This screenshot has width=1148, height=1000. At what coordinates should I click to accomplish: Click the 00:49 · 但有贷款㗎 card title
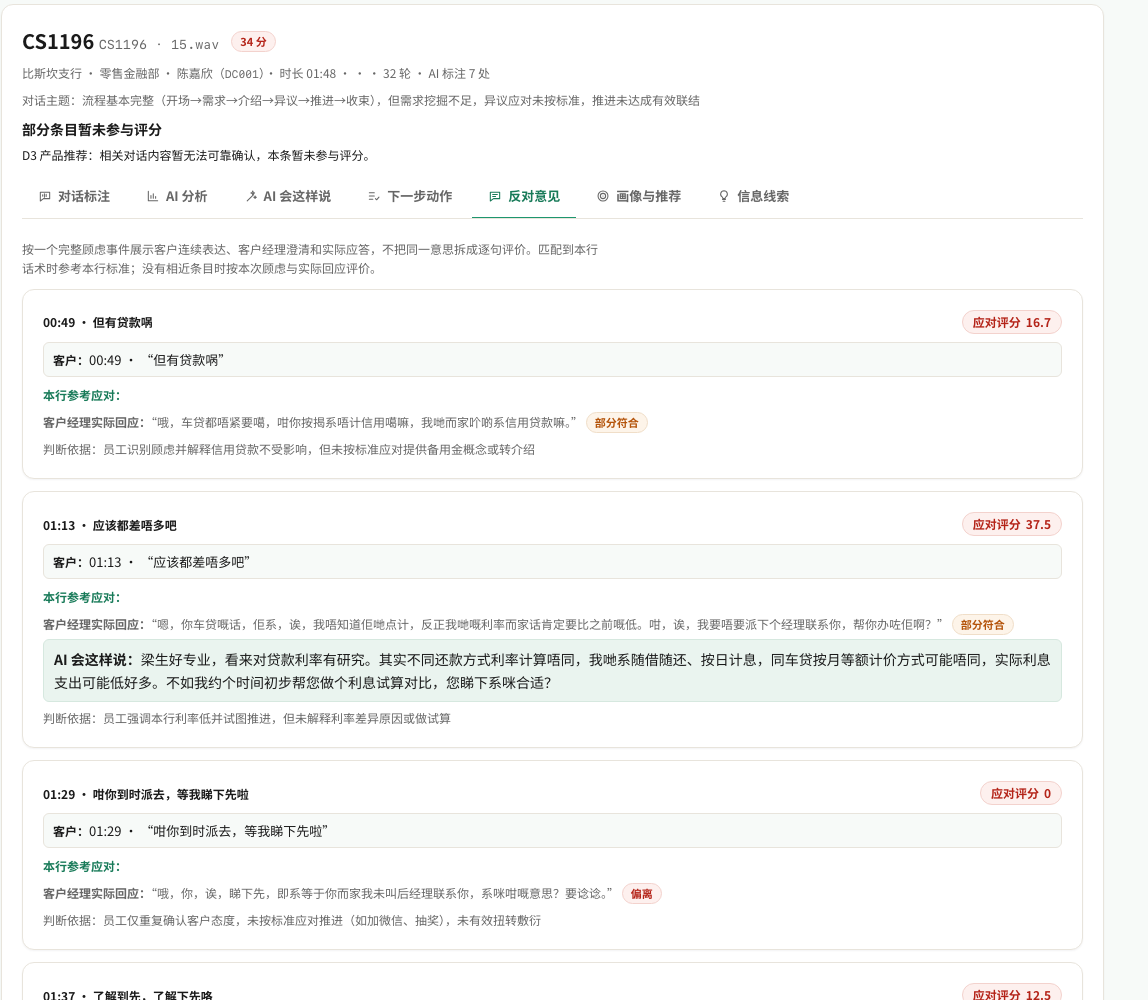tap(97, 323)
